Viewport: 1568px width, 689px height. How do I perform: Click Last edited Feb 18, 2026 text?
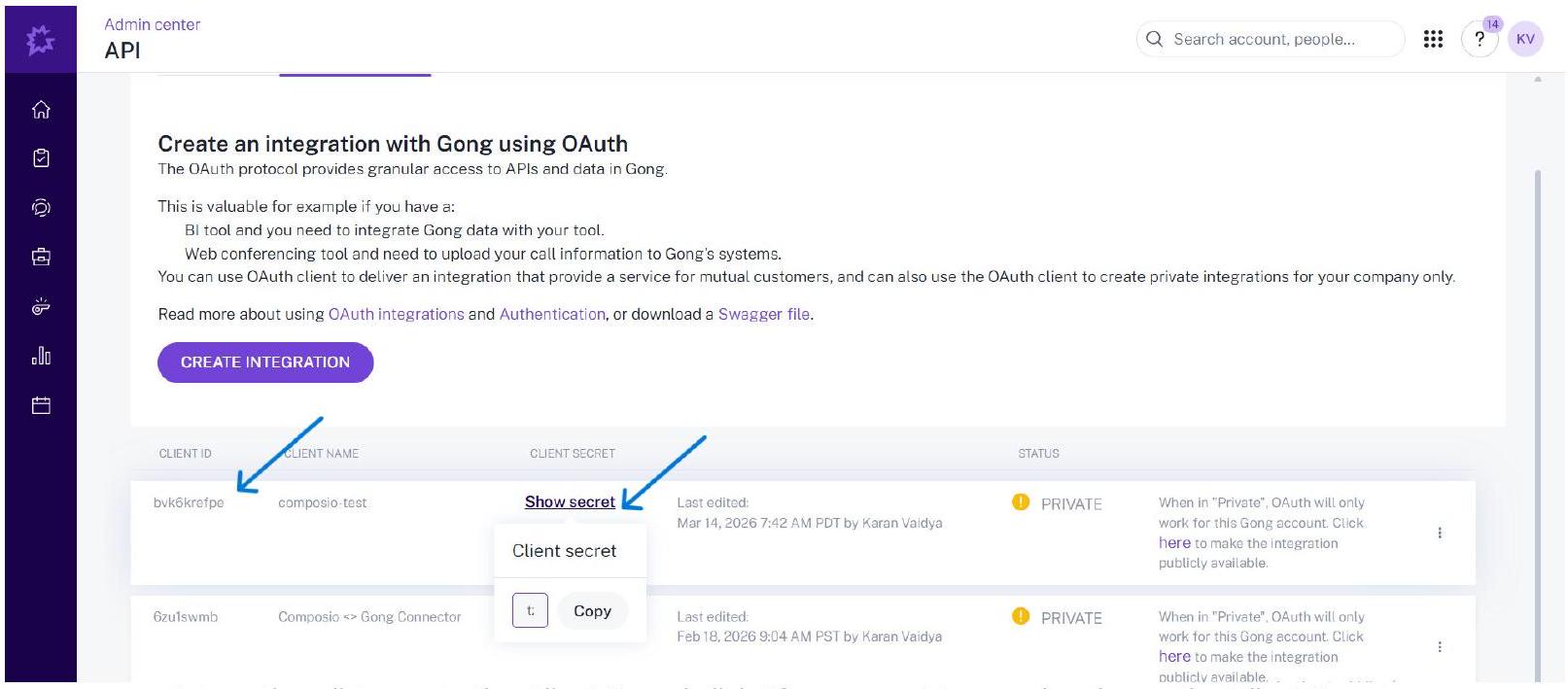point(810,627)
